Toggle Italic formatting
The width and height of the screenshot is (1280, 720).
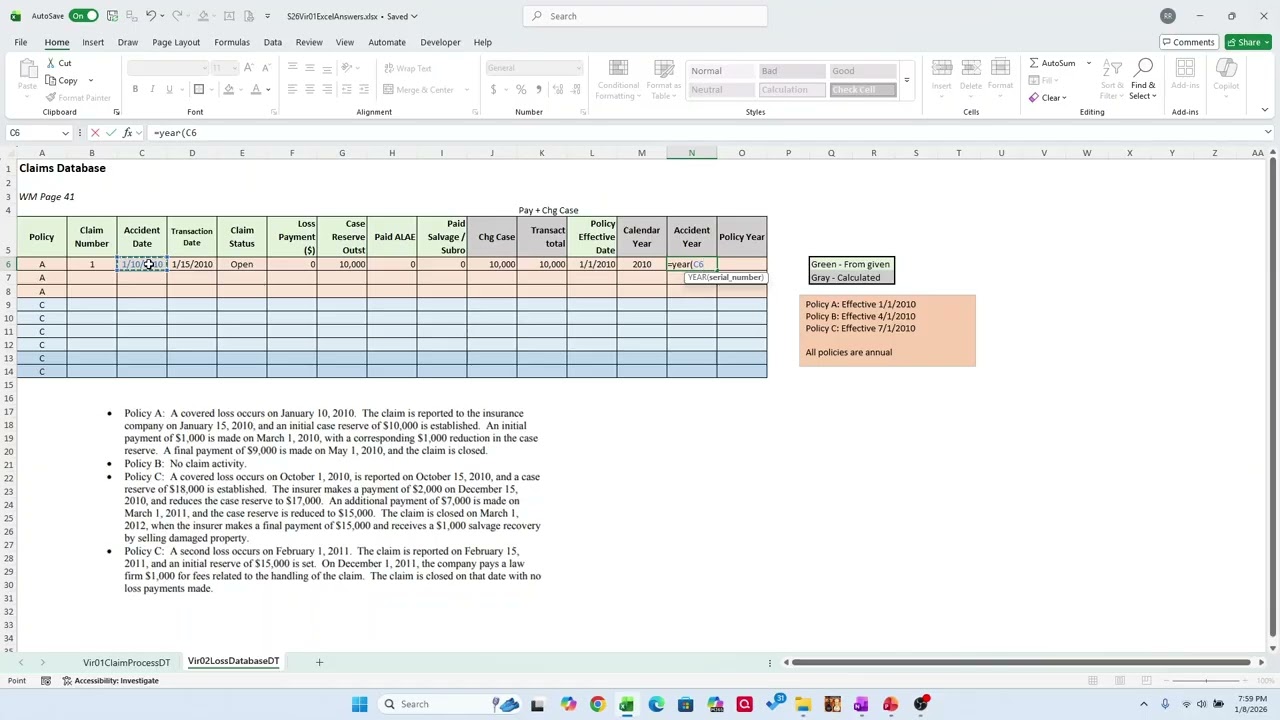pos(152,90)
